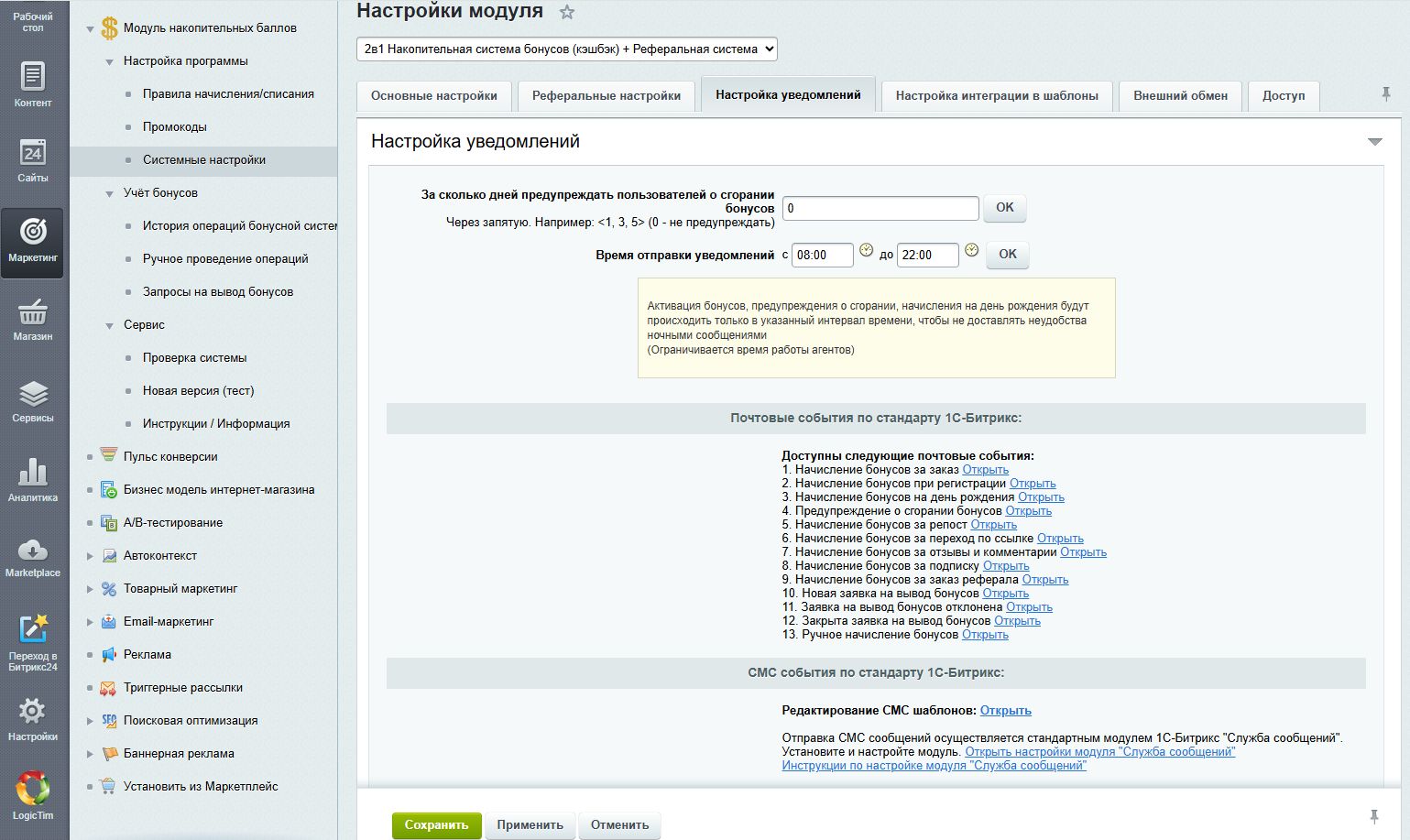The height and width of the screenshot is (840, 1410).
Task: Open clock picker for start time 08:00
Action: 866,250
